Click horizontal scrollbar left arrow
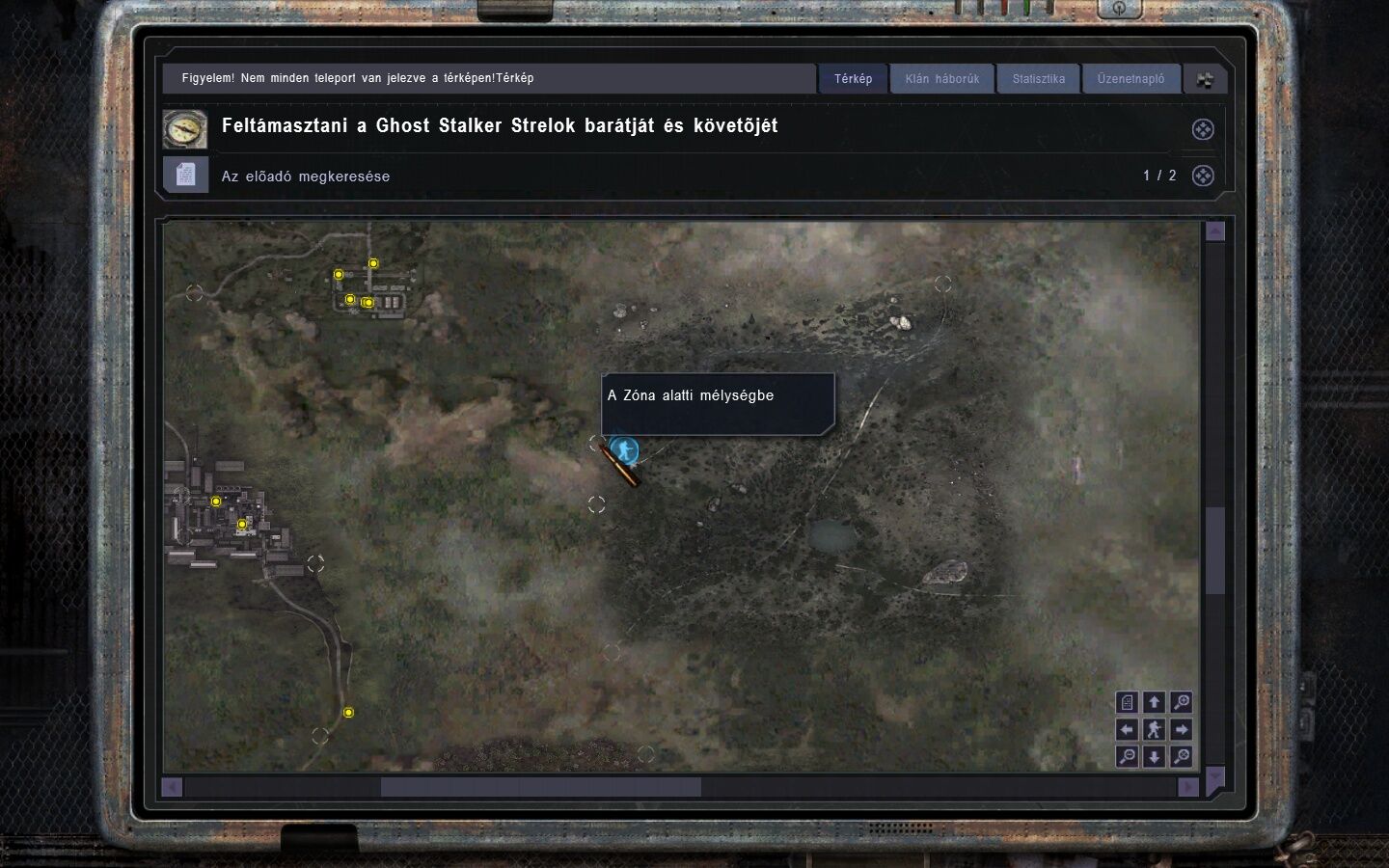Screen dimensions: 1389x868 click(172, 787)
